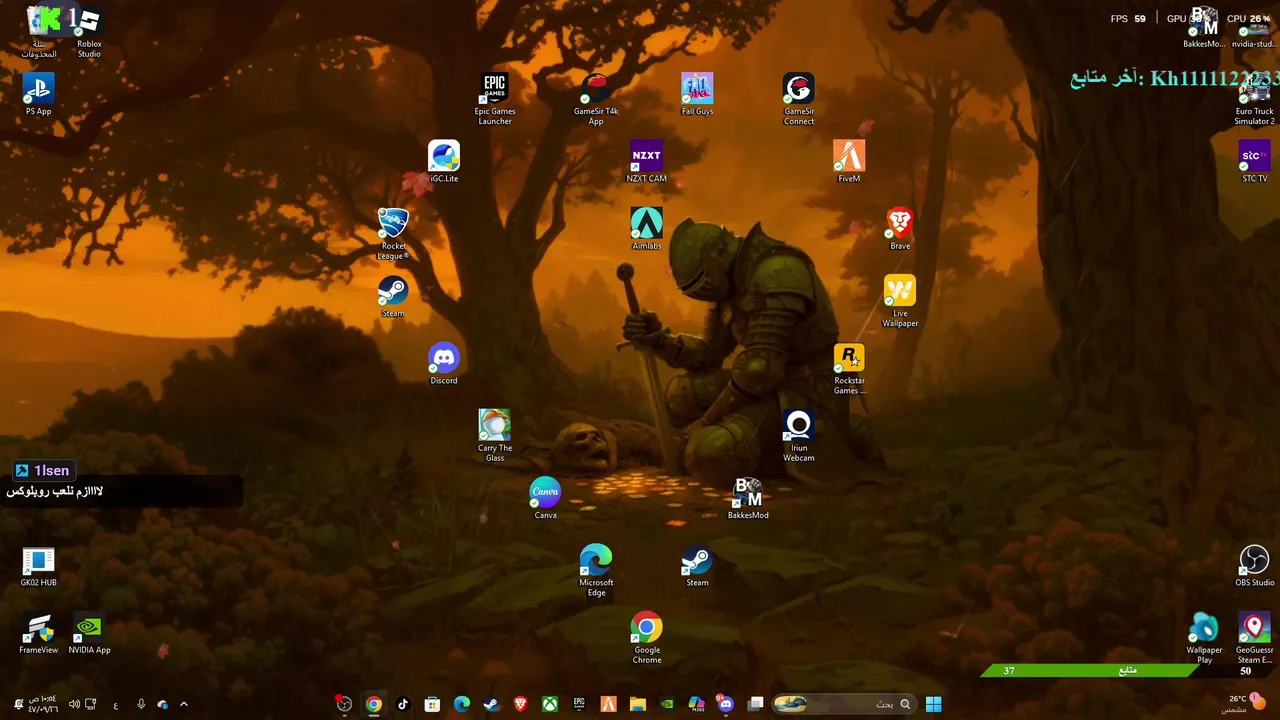Open Task View on the taskbar
This screenshot has width=1280, height=720.
point(756,704)
